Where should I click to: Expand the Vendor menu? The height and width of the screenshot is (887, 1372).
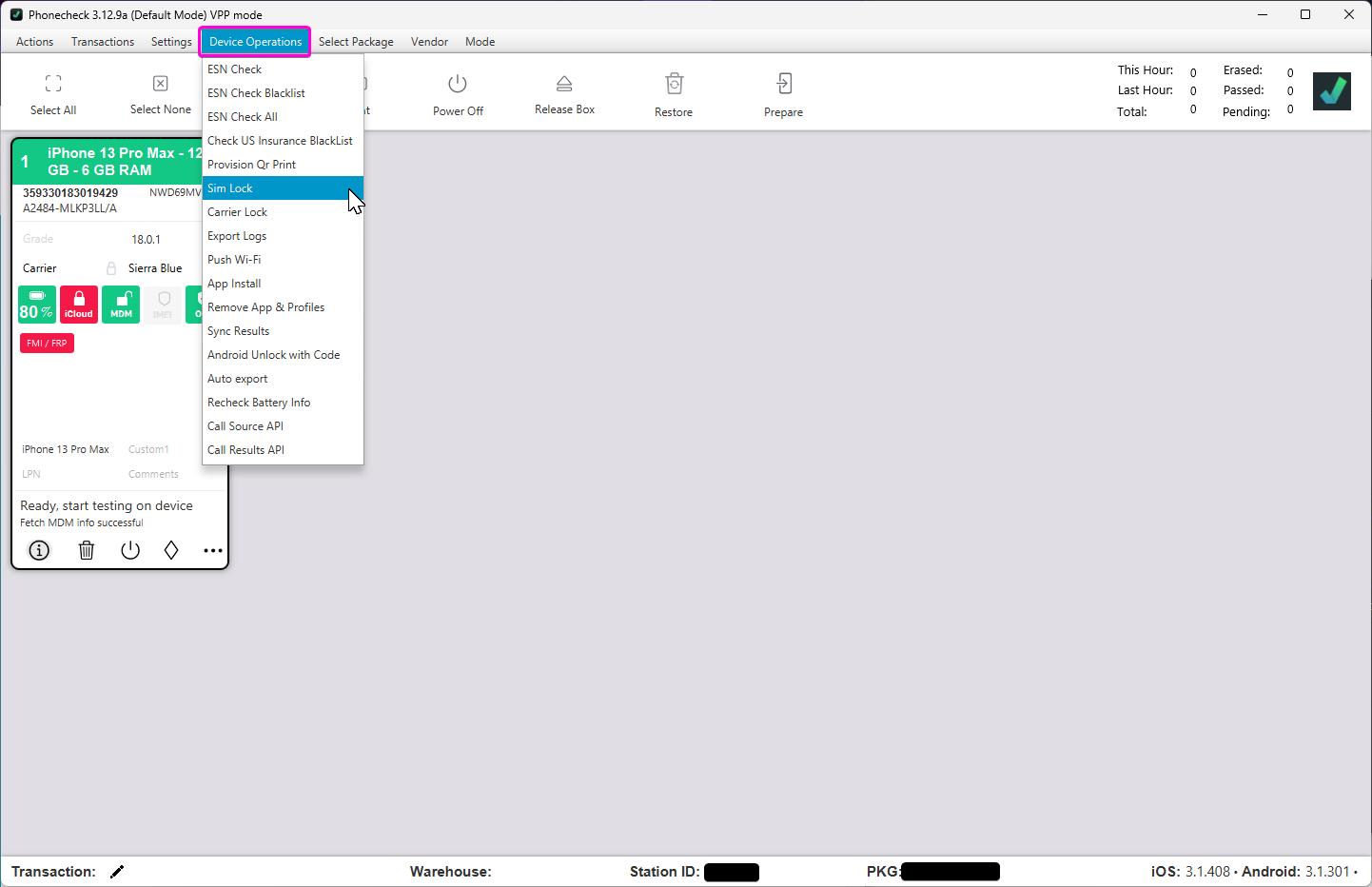click(x=429, y=42)
